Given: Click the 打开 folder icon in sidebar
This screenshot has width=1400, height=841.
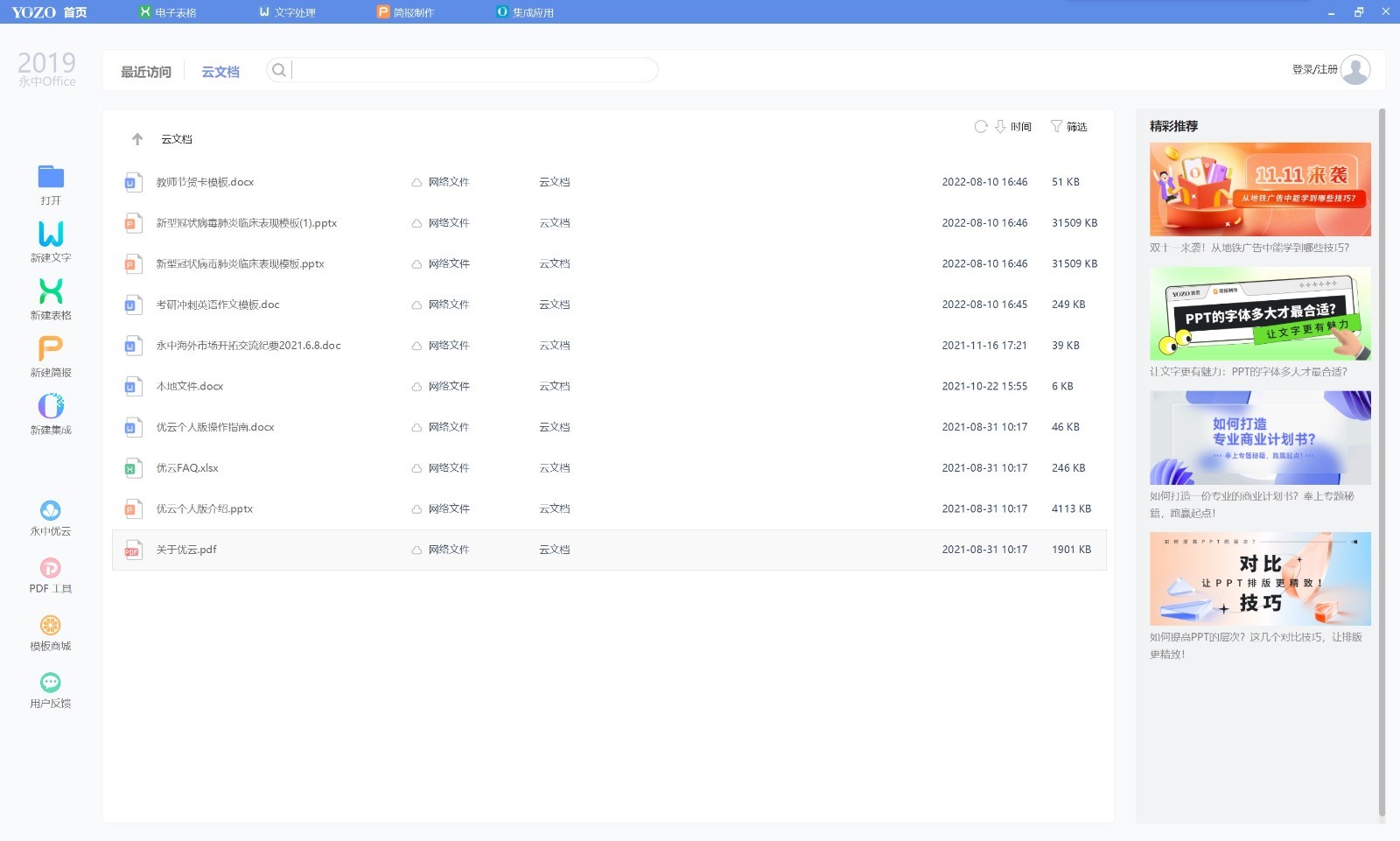Looking at the screenshot, I should tap(51, 178).
